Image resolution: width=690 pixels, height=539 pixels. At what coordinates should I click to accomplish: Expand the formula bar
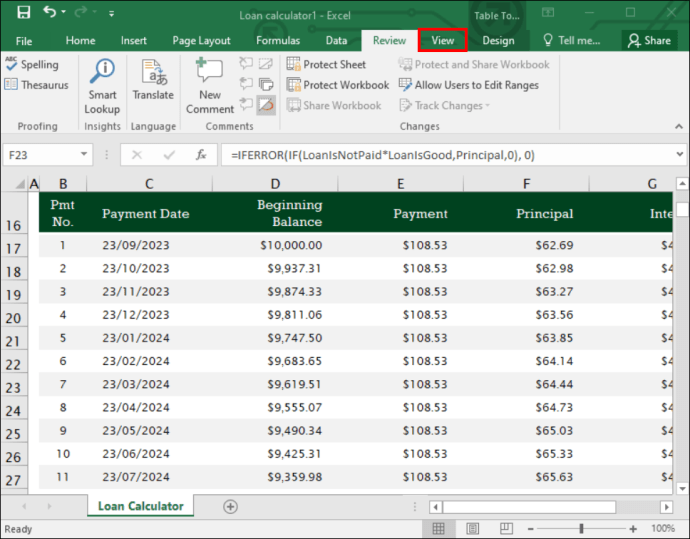(680, 154)
